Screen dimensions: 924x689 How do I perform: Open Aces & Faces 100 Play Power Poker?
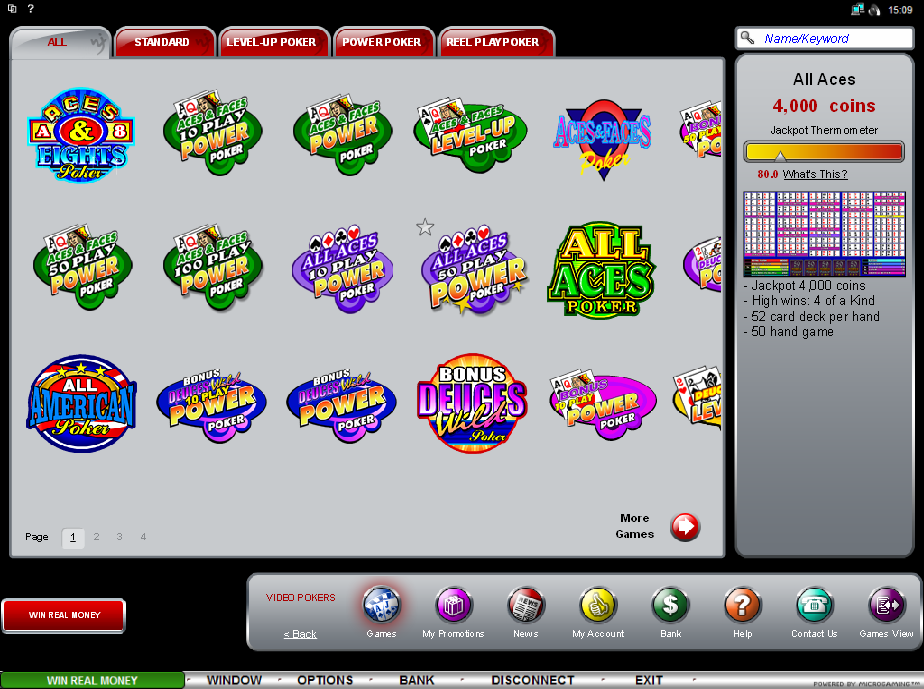213,267
